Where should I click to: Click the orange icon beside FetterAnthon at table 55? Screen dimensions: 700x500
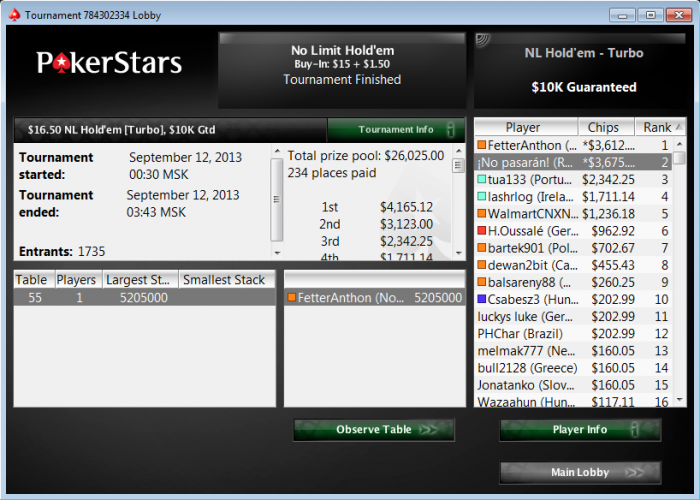pos(292,297)
